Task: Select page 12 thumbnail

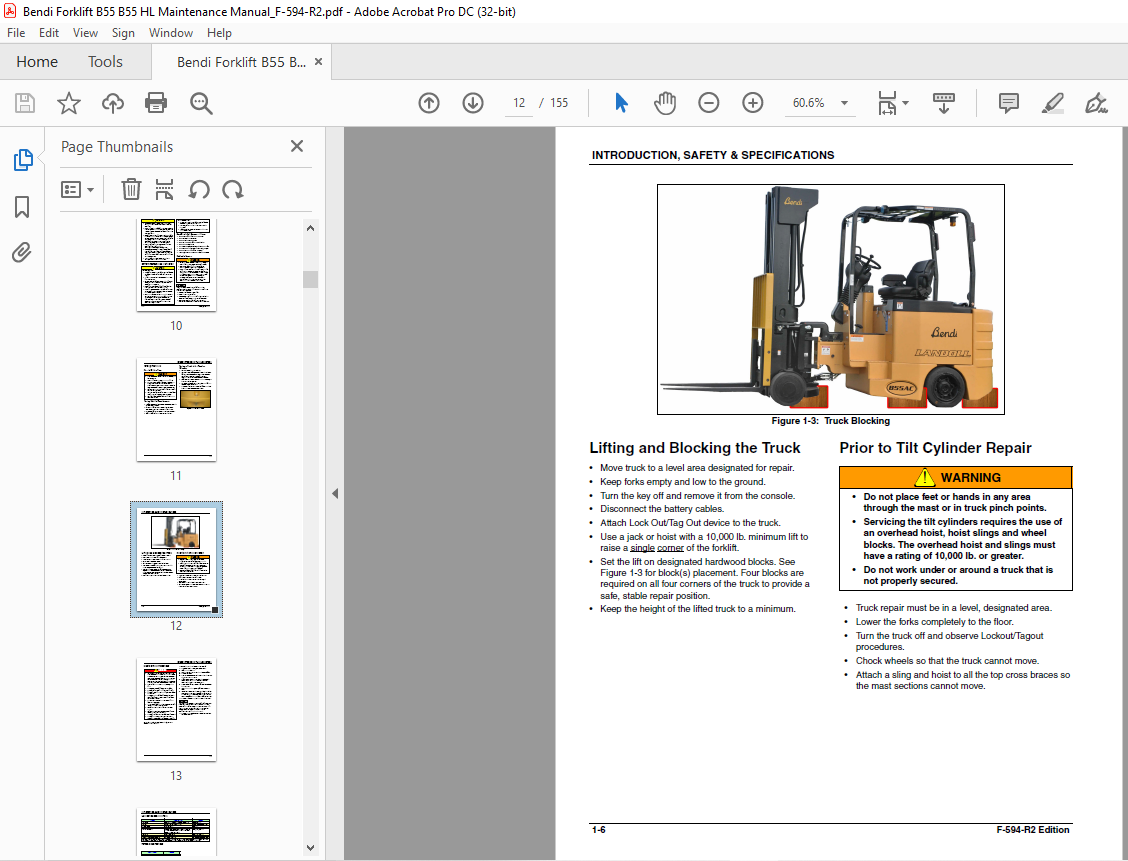Action: click(x=176, y=560)
